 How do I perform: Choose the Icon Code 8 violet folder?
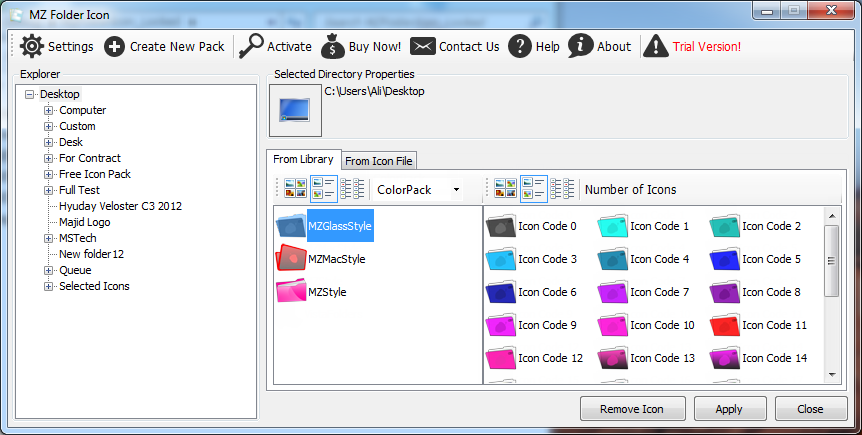(x=725, y=292)
